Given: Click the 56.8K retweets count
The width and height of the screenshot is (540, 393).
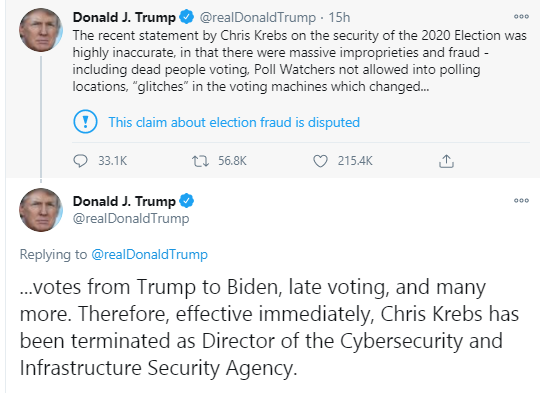Looking at the screenshot, I should click(x=232, y=161).
